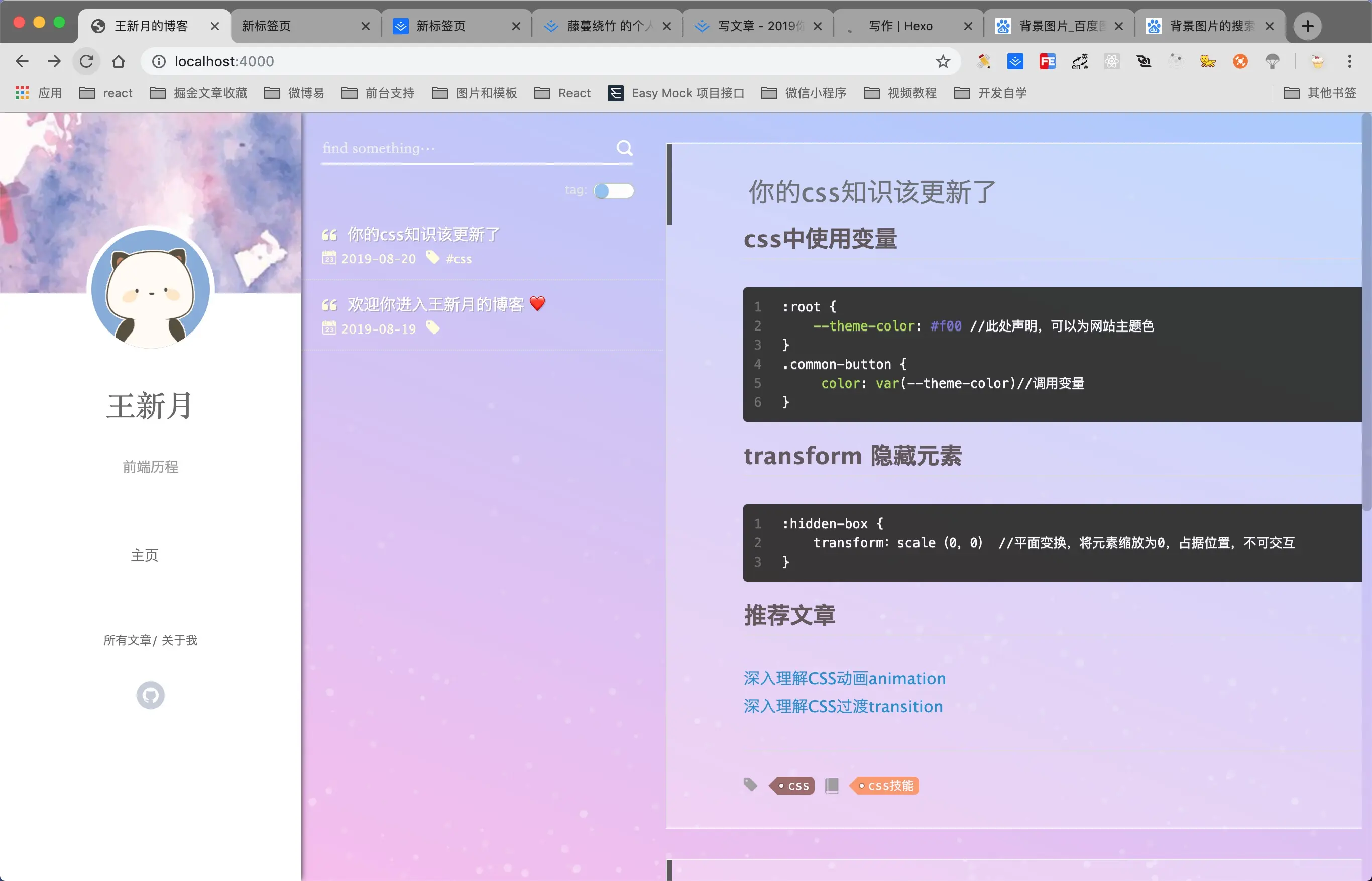This screenshot has height=881, width=1372.
Task: Click the browser reload button
Action: [86, 61]
